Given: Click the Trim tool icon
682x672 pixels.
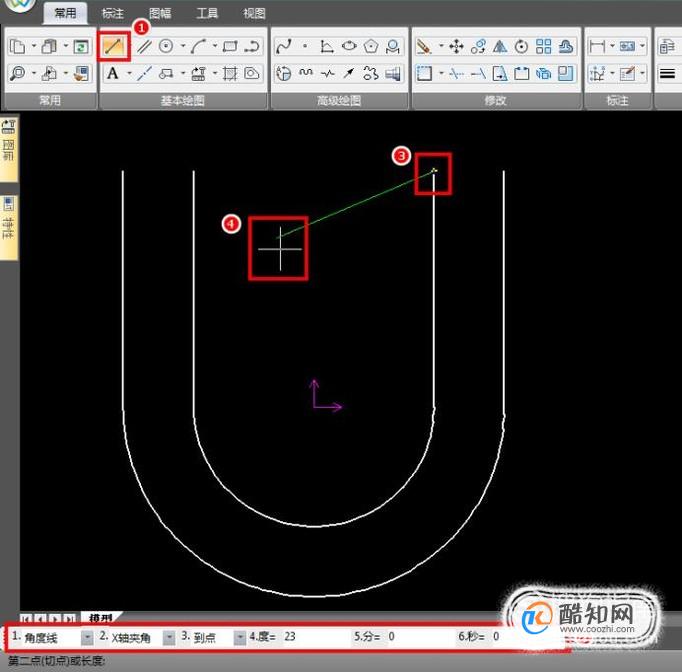Looking at the screenshot, I should pos(456,74).
